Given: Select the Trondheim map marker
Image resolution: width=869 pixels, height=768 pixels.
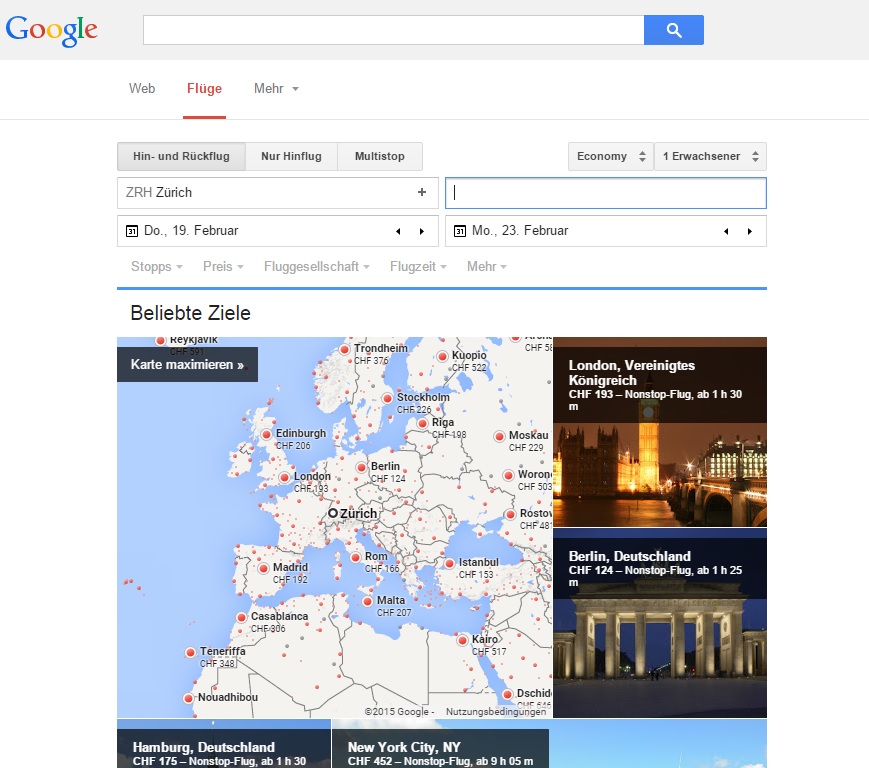Looking at the screenshot, I should 344,349.
